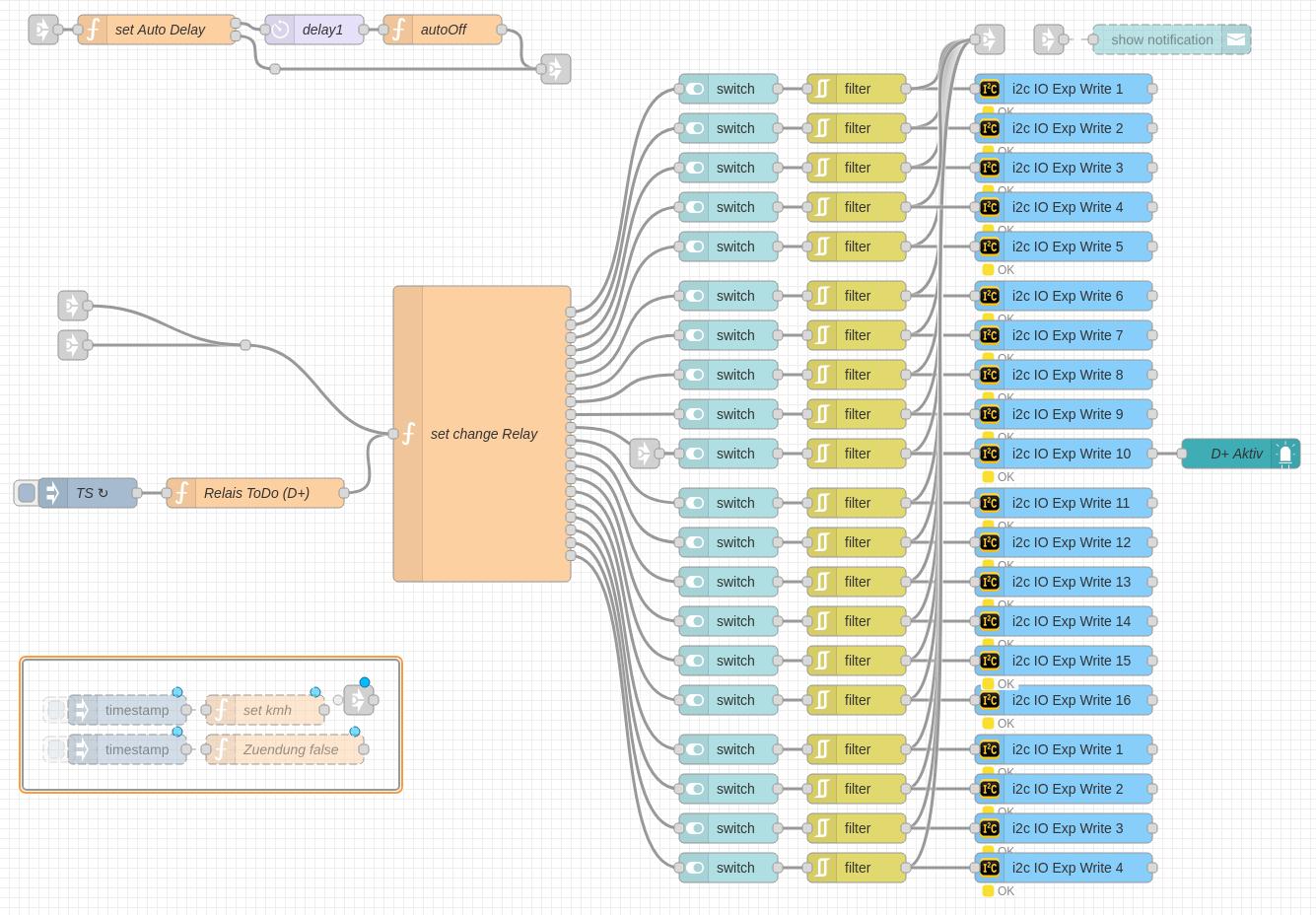Click the toggle icon on the switch feeding Write 12
The image size is (1316, 915).
tap(694, 542)
